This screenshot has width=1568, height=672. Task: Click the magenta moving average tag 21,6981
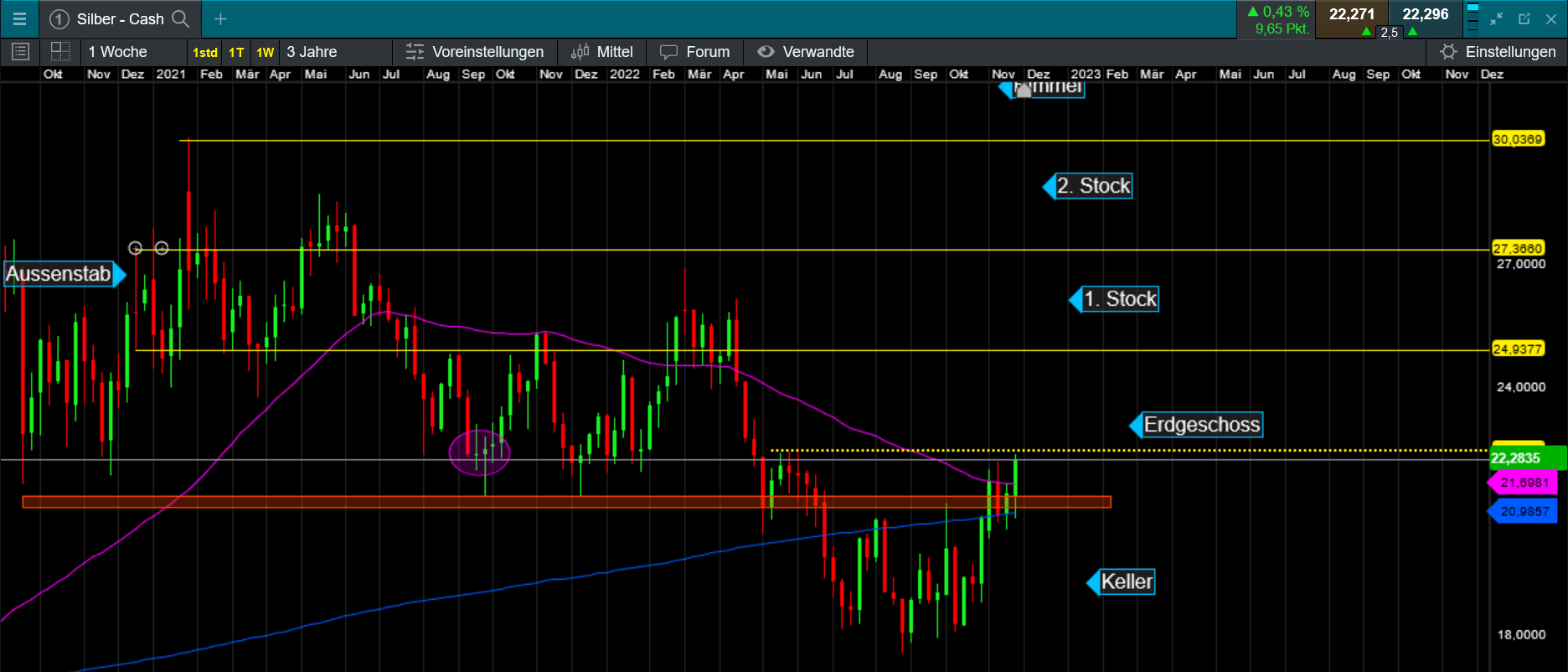(x=1523, y=483)
